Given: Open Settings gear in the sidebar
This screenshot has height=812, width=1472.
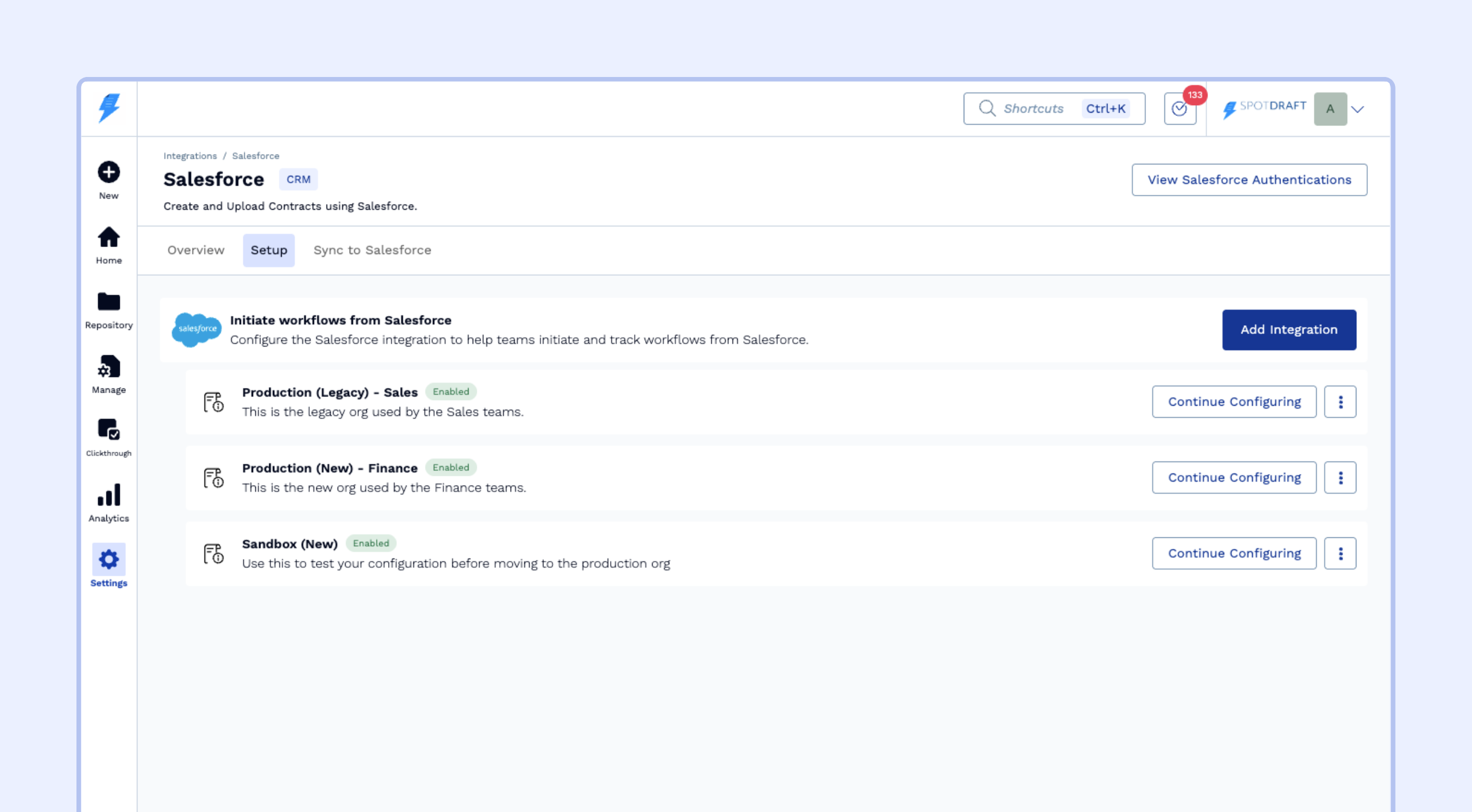Looking at the screenshot, I should click(x=109, y=560).
